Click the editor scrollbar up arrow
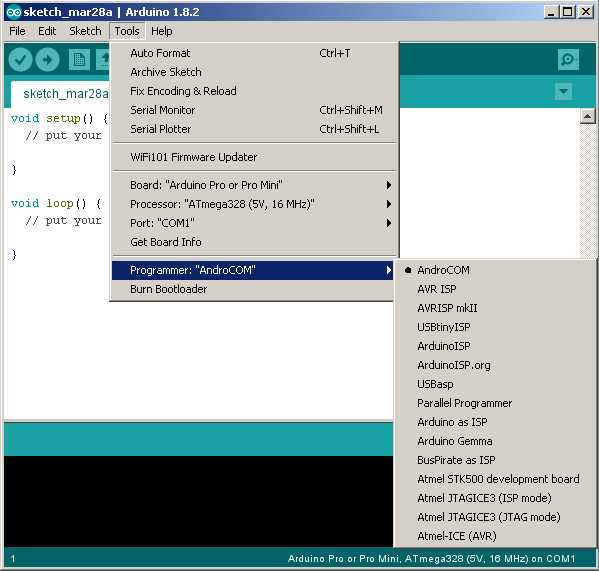 (x=588, y=116)
